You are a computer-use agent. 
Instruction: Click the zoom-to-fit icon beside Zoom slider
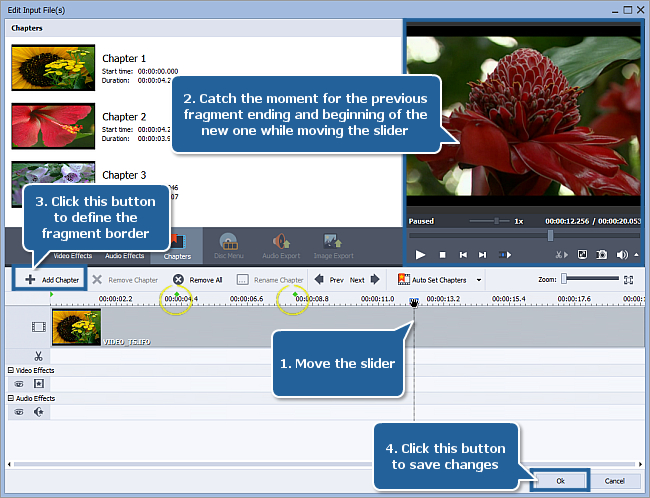tap(628, 280)
